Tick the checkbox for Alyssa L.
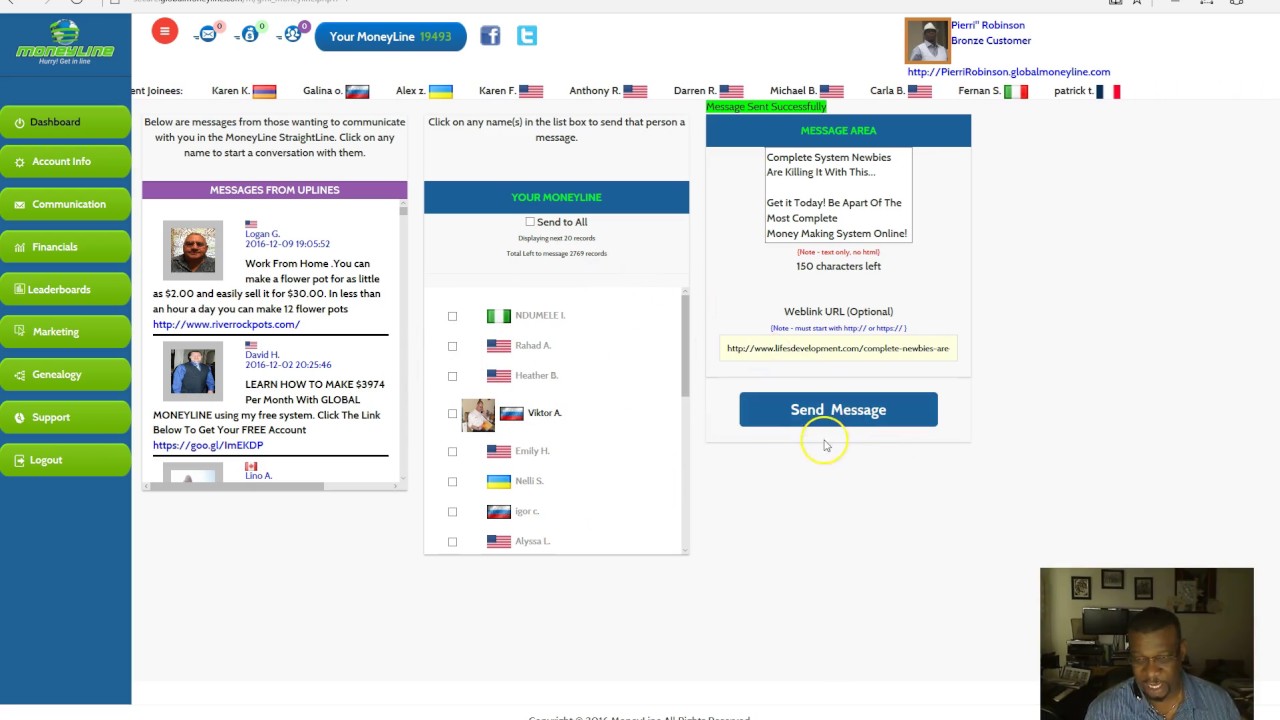 (x=452, y=542)
